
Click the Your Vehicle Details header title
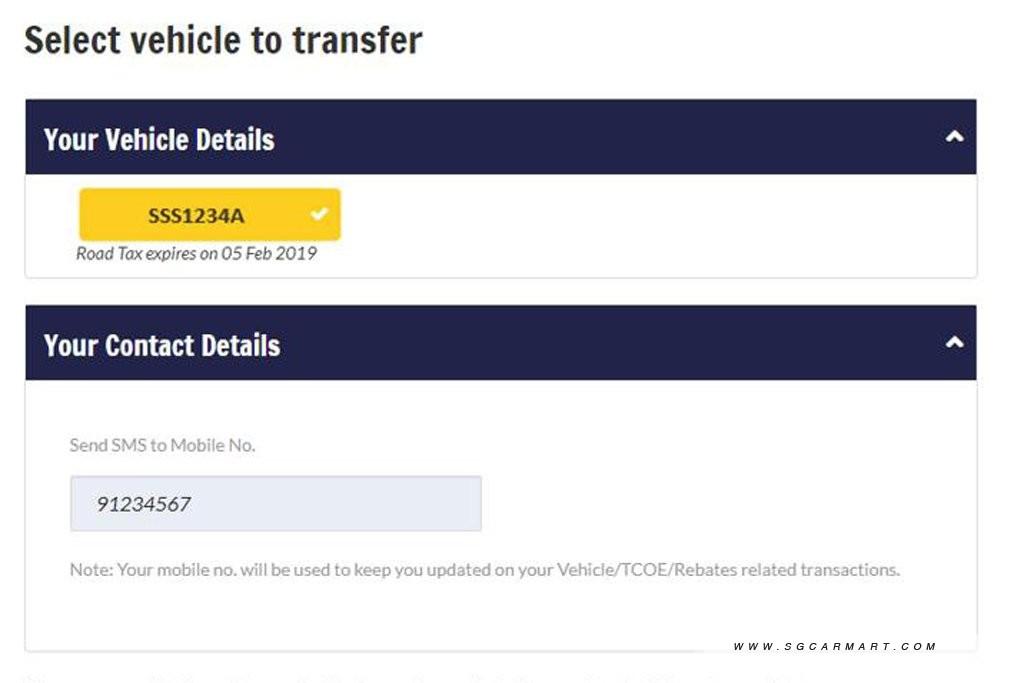tap(159, 140)
